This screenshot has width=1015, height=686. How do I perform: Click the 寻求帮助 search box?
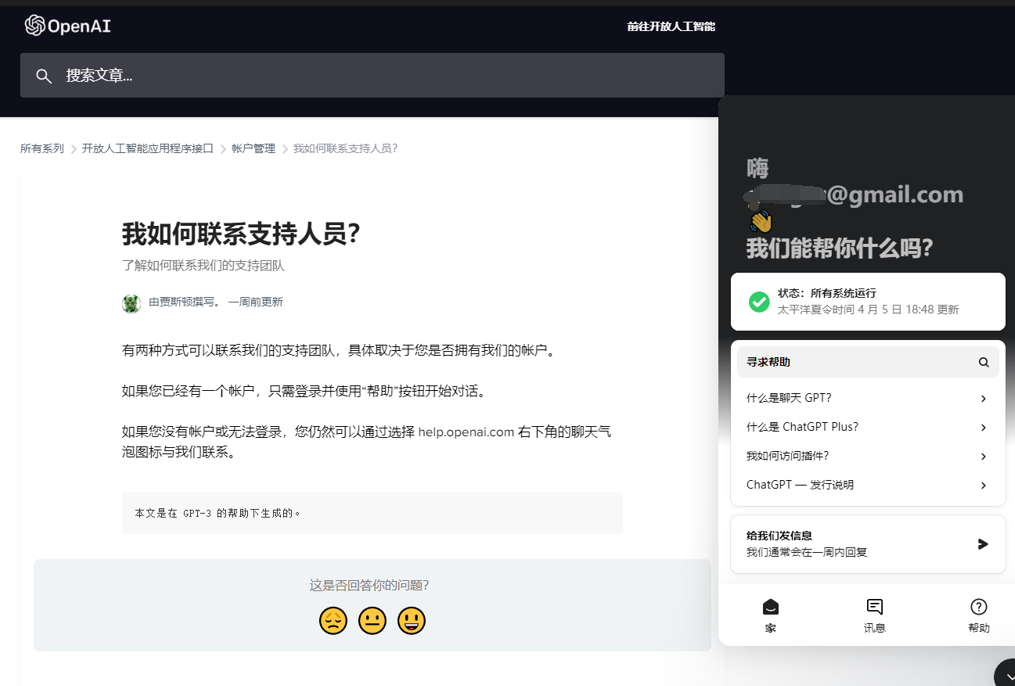pos(867,362)
